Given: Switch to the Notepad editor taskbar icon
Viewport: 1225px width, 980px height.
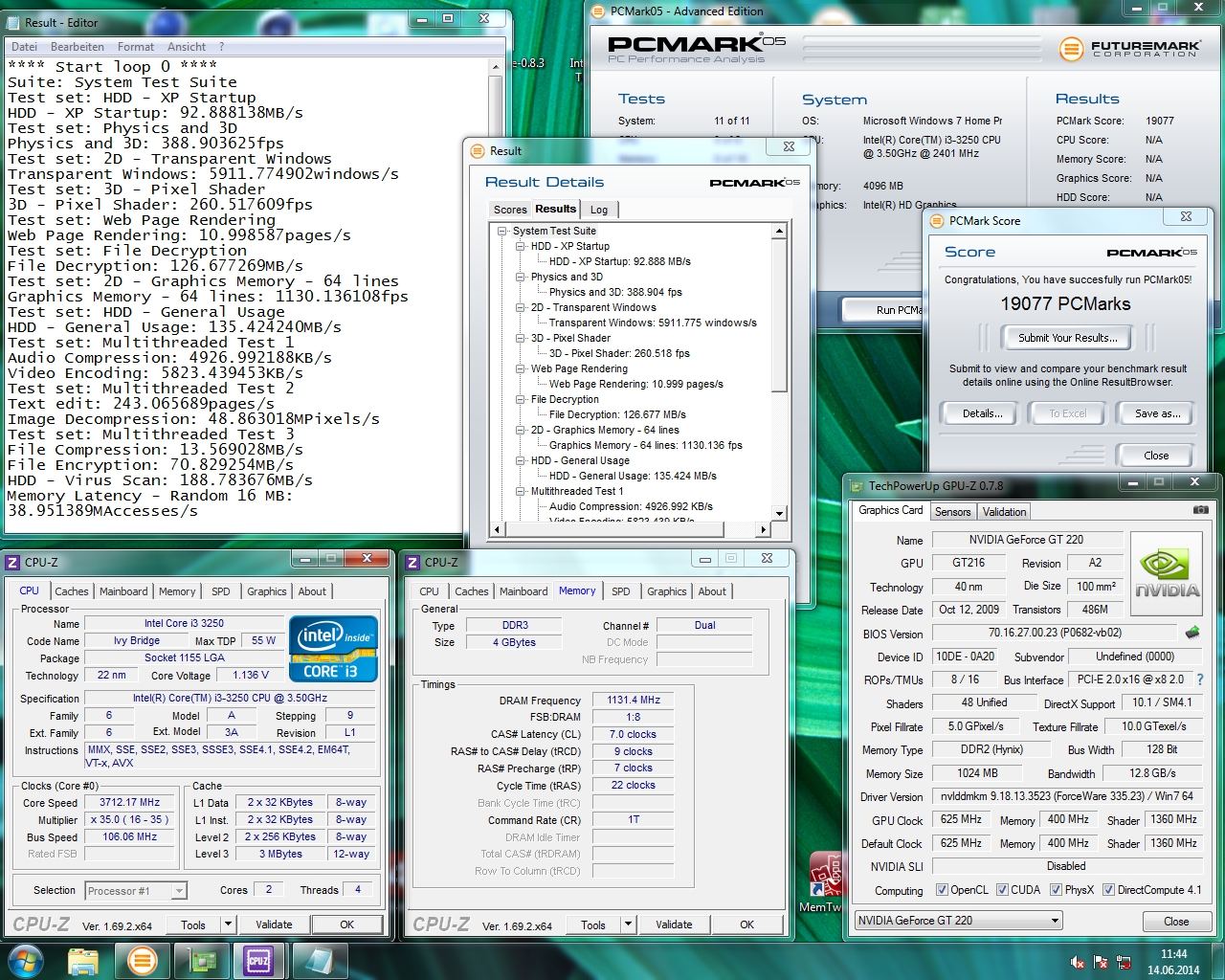Looking at the screenshot, I should coord(318,960).
